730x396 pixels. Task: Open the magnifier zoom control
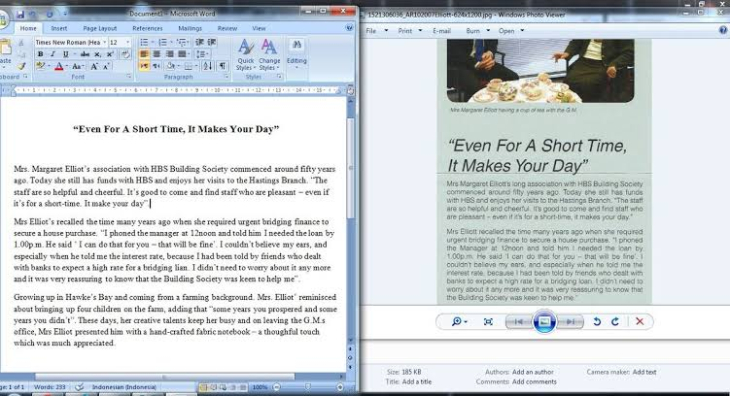(459, 322)
